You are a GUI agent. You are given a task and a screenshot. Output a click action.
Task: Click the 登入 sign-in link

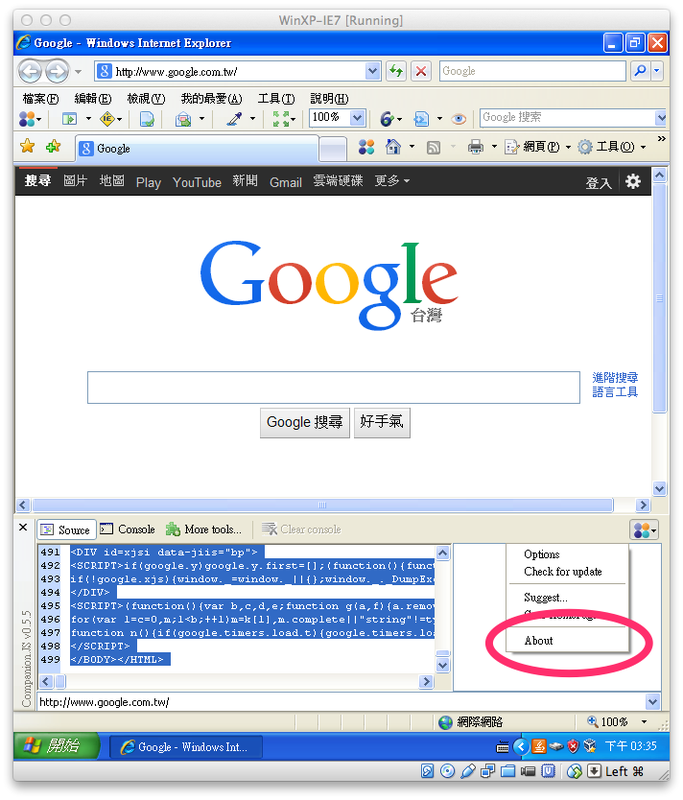(x=598, y=183)
